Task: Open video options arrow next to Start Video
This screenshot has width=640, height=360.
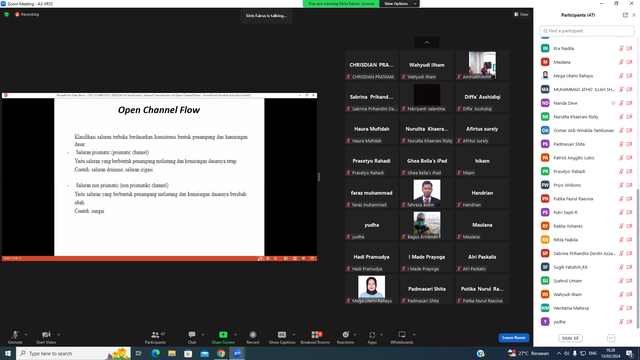Action: point(58,335)
